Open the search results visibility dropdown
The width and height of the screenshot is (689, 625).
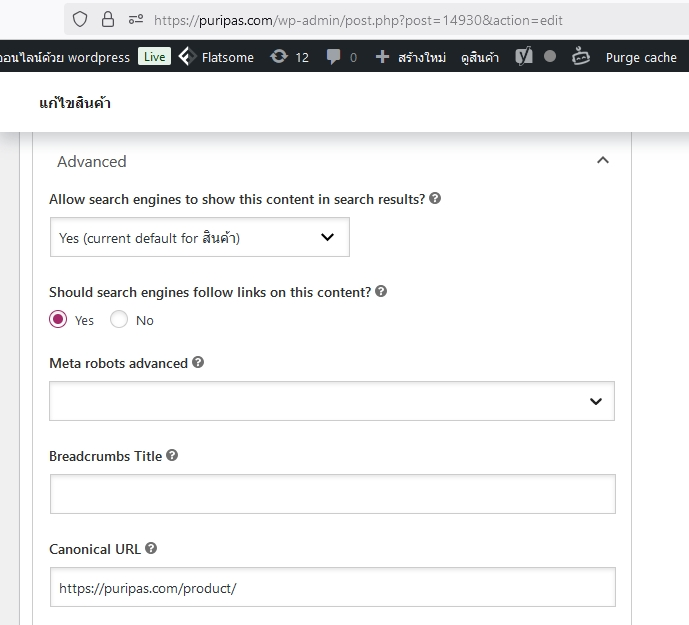[199, 238]
